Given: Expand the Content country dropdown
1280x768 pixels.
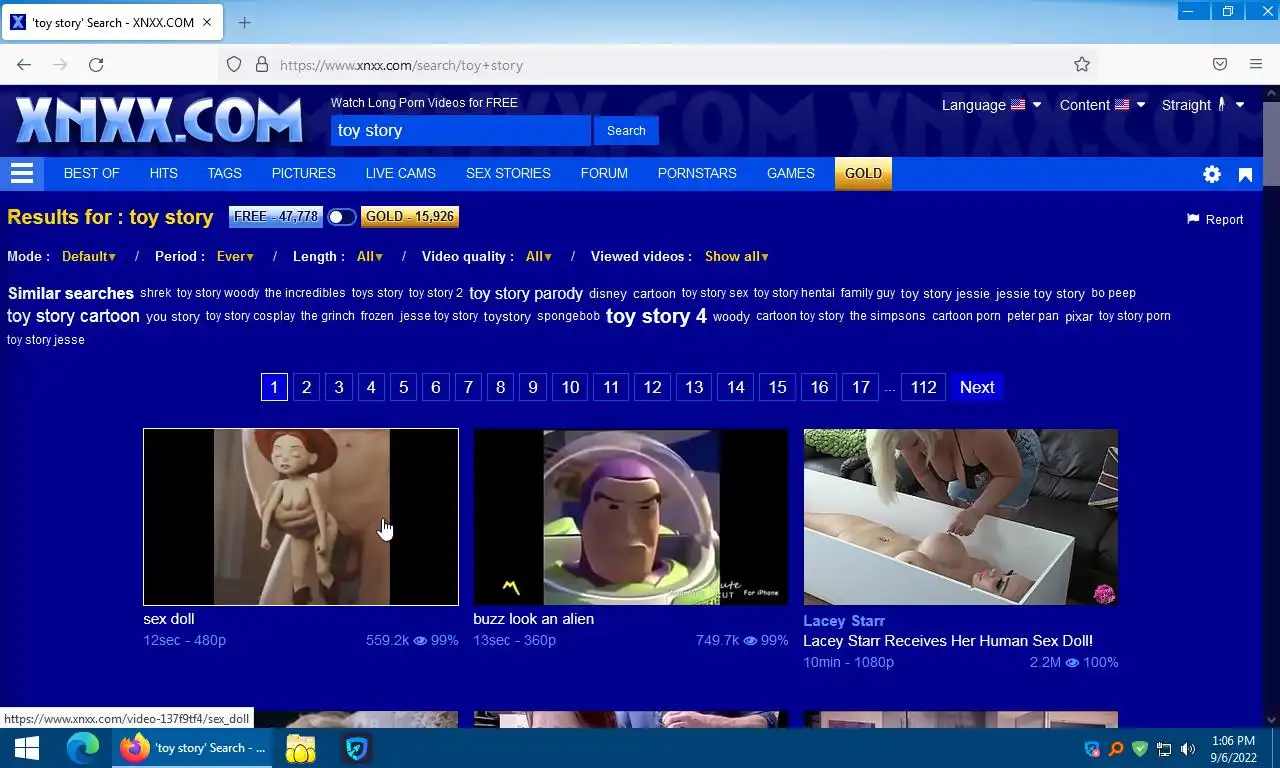Looking at the screenshot, I should click(1102, 105).
